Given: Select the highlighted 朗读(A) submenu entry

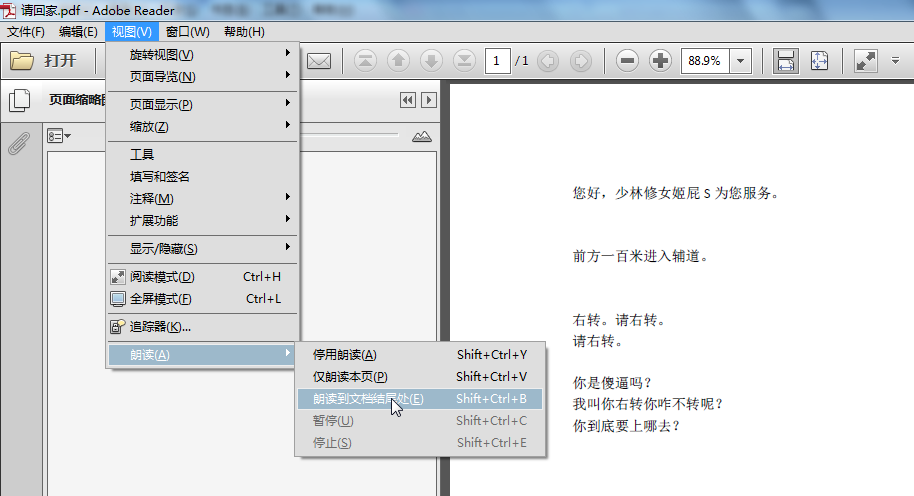Looking at the screenshot, I should [x=202, y=355].
